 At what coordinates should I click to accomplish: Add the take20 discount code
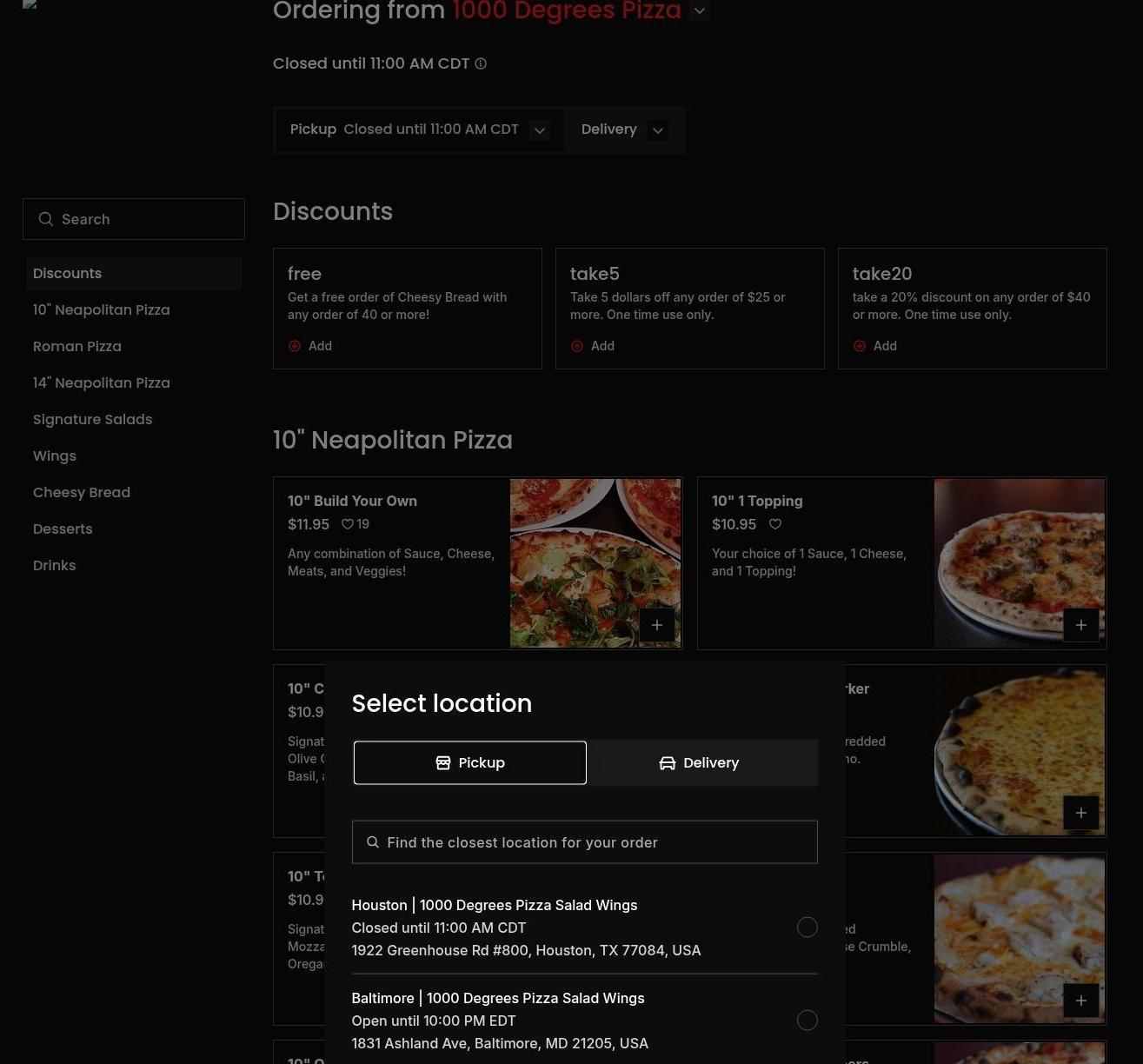point(875,346)
